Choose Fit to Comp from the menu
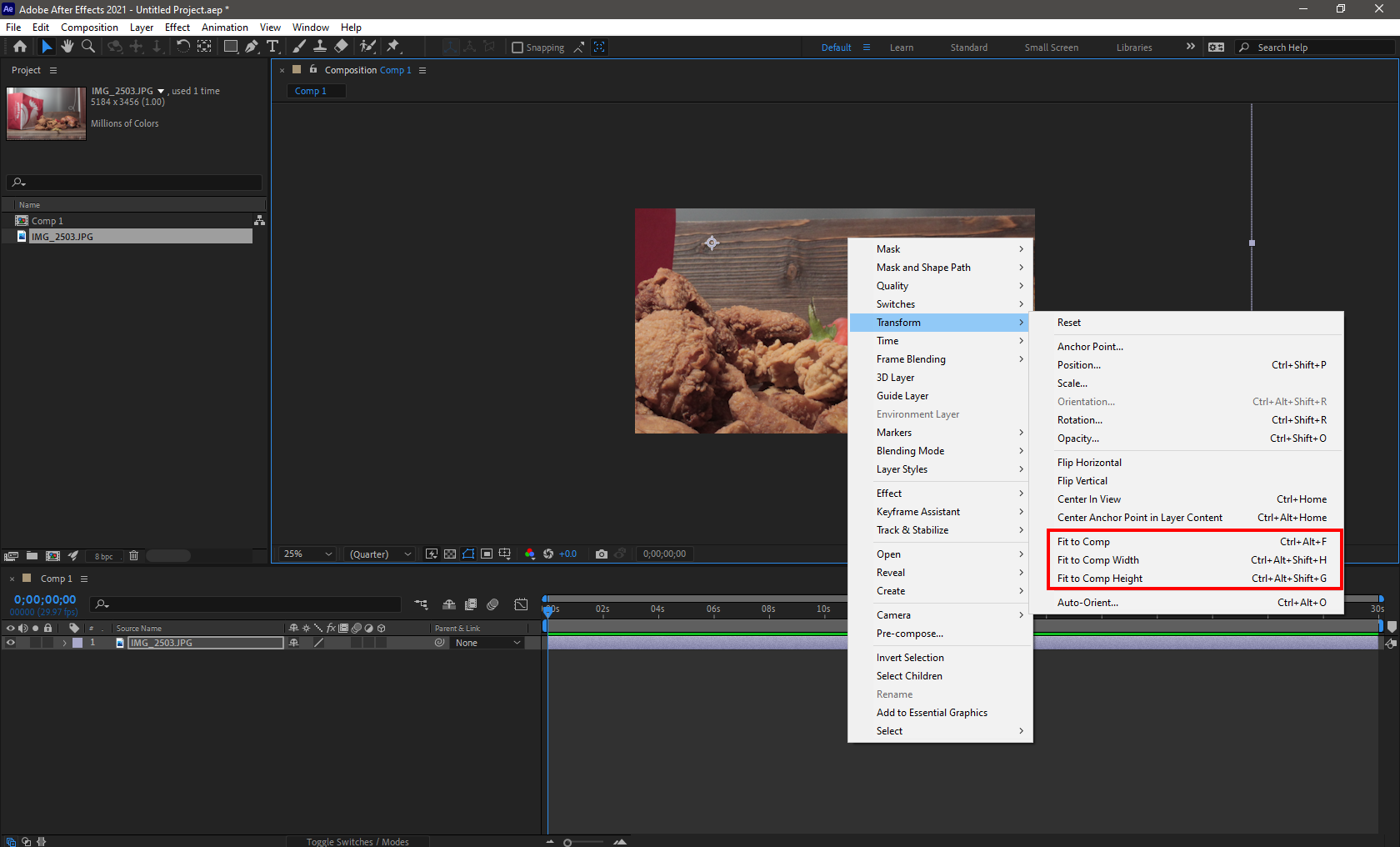 click(x=1082, y=541)
